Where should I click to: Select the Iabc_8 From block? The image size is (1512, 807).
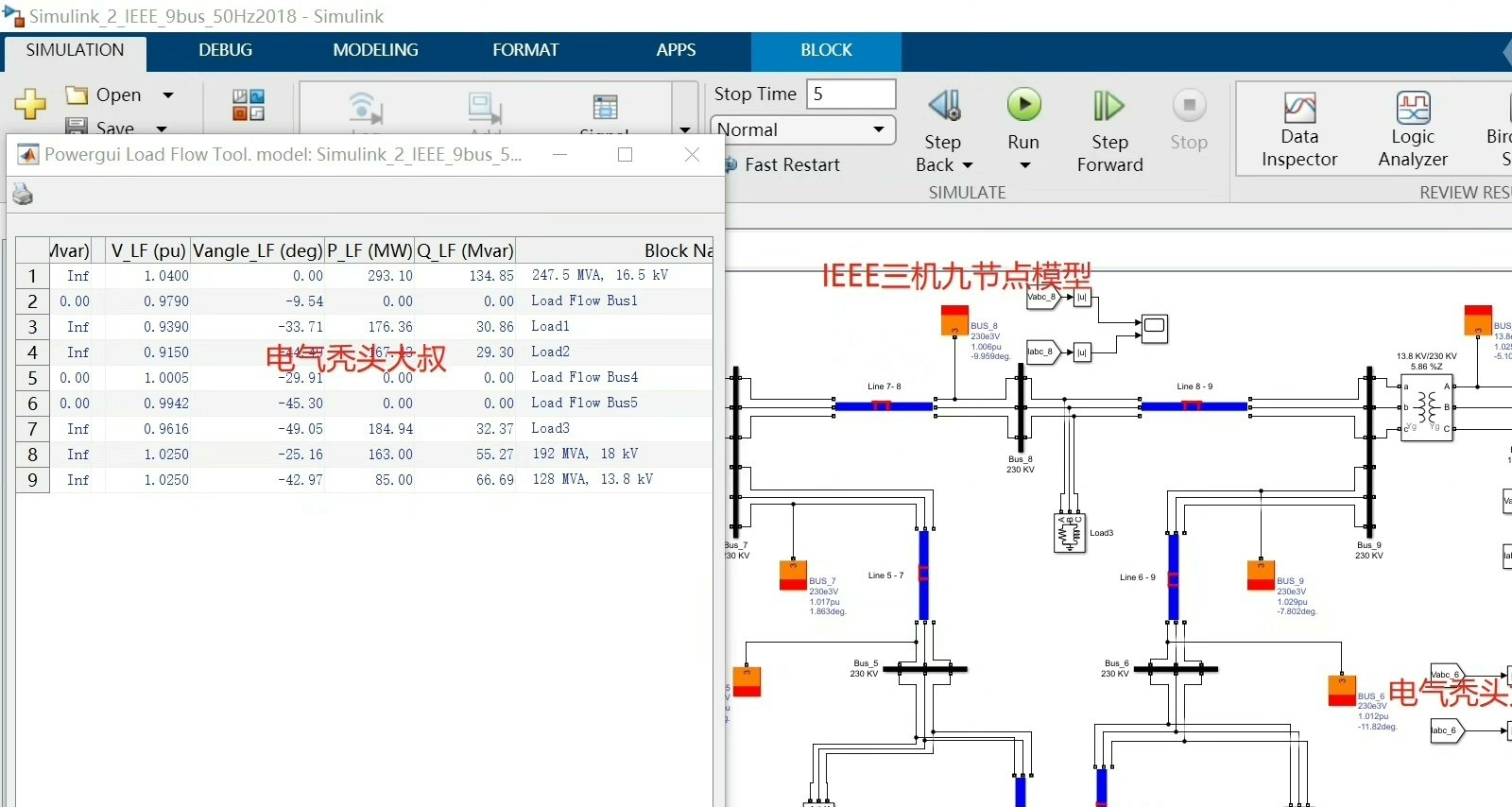click(x=1043, y=352)
